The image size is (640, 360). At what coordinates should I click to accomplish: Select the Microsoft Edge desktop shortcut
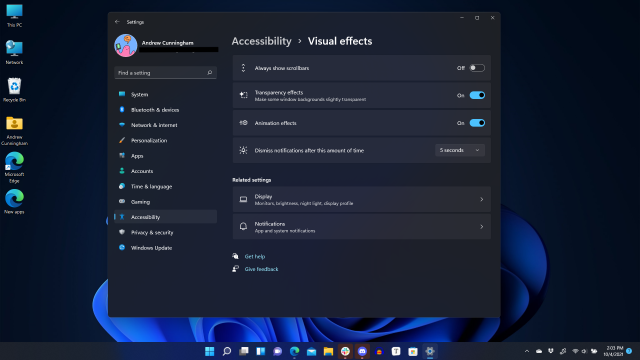point(14,167)
